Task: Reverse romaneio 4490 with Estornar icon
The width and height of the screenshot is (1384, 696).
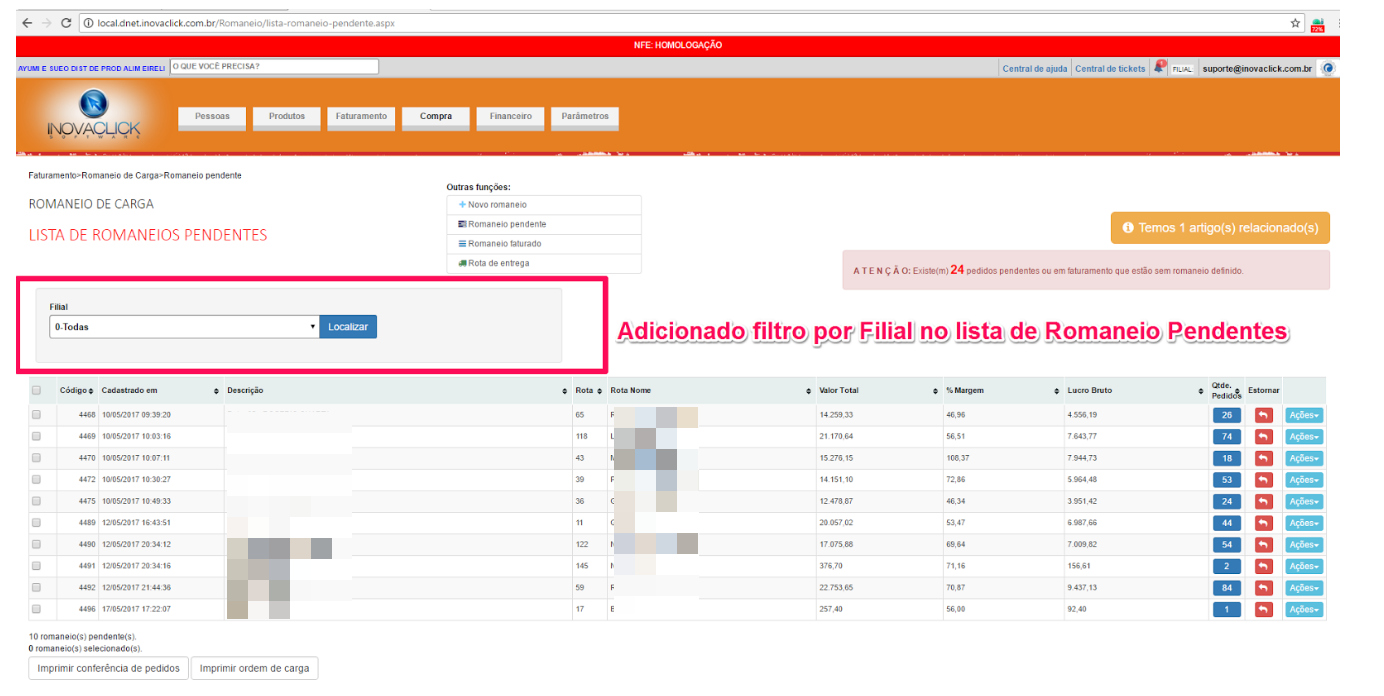Action: point(1264,544)
